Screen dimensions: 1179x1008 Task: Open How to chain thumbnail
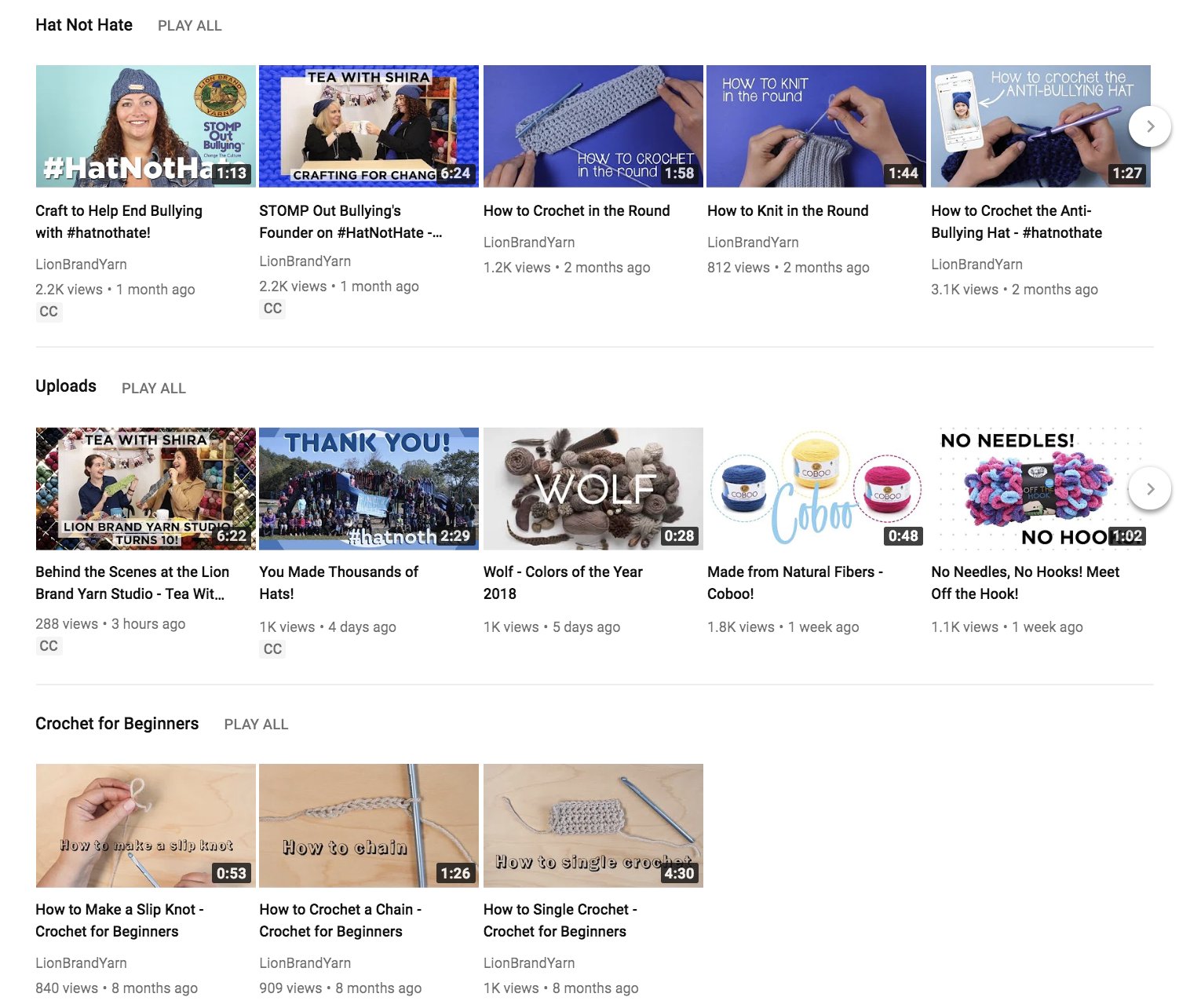pos(369,826)
